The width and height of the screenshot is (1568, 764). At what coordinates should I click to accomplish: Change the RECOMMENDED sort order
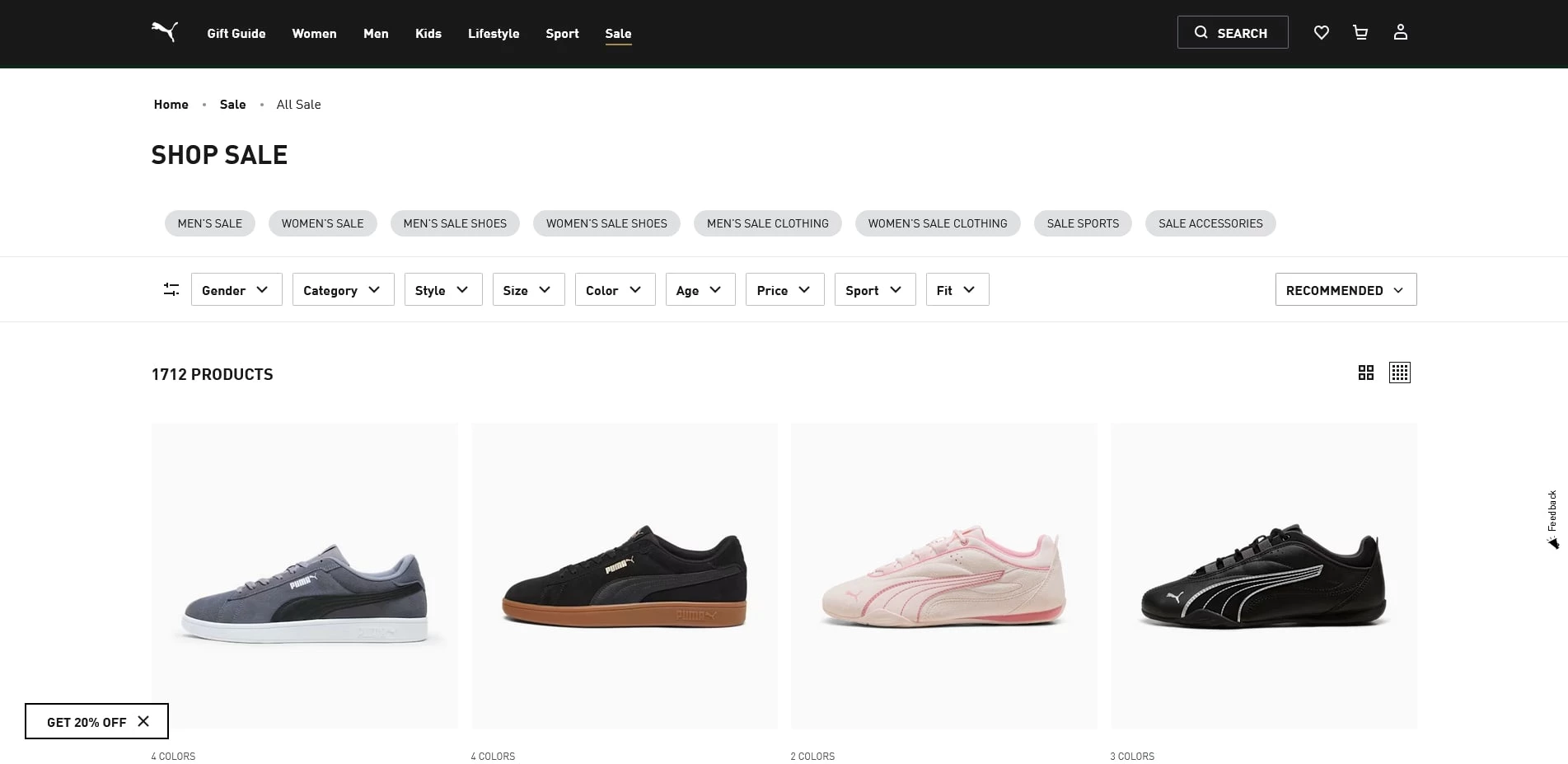click(x=1345, y=289)
